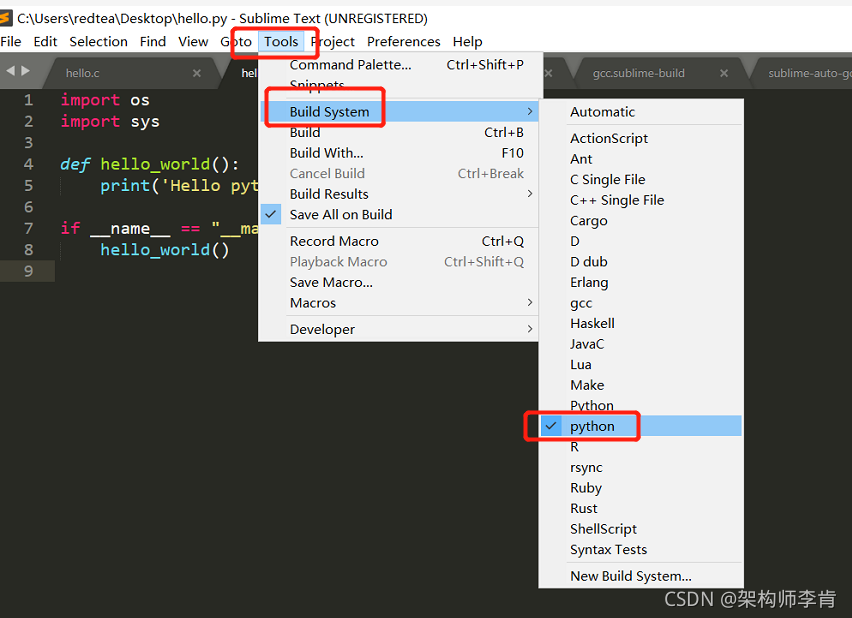Select D build system
Screen dimensions: 852x618
[x=641, y=241]
